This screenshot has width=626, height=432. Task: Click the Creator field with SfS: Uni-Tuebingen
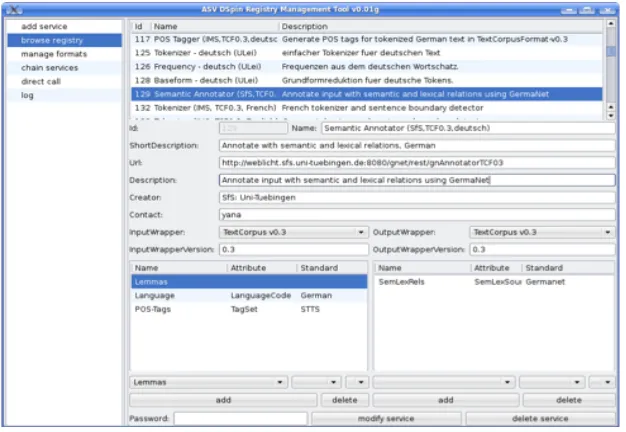pos(417,198)
